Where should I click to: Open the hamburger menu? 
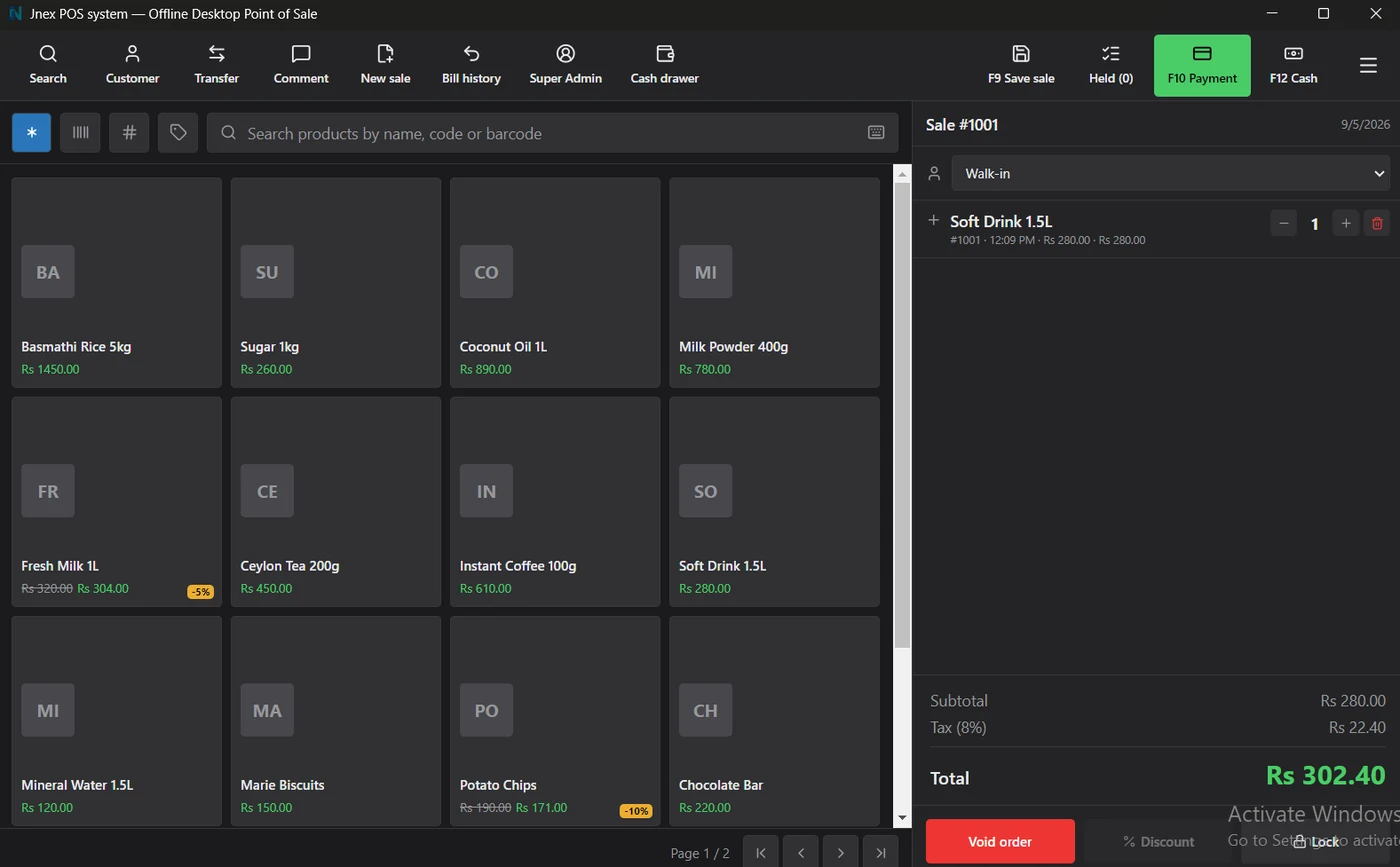tap(1368, 65)
